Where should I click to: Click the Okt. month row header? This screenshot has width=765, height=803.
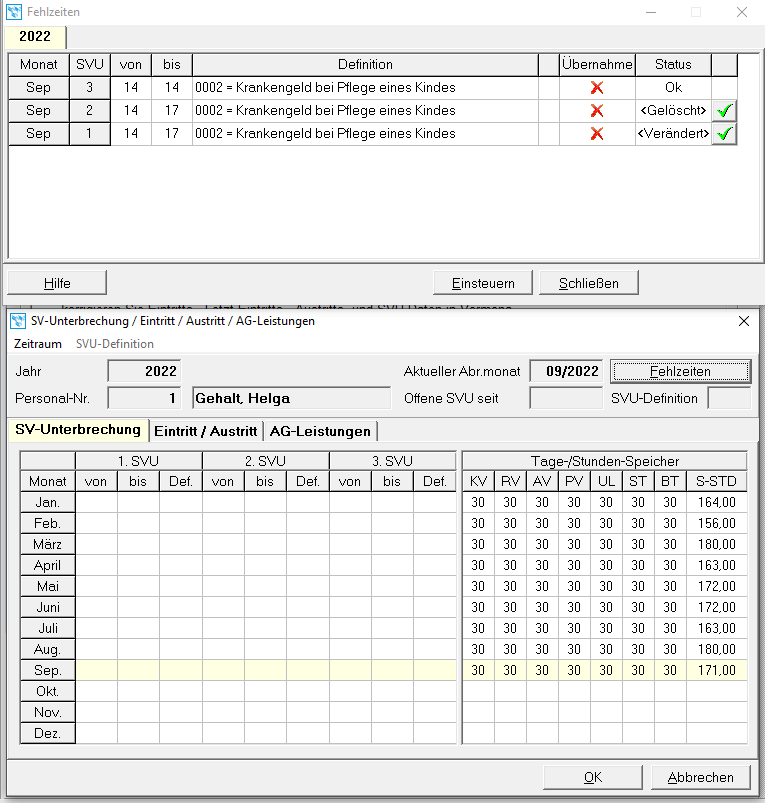tap(48, 691)
